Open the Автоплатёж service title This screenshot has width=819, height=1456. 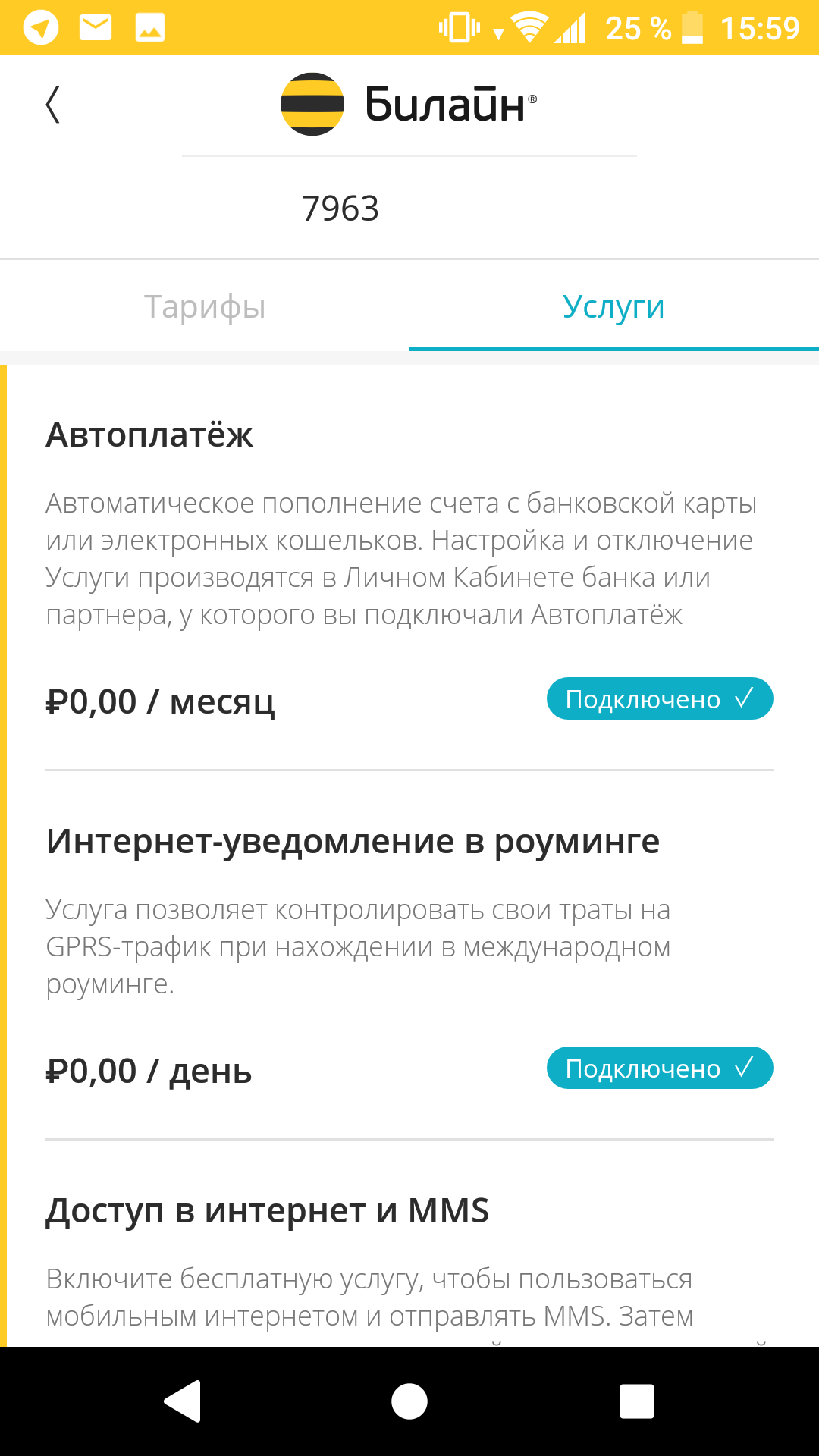149,435
